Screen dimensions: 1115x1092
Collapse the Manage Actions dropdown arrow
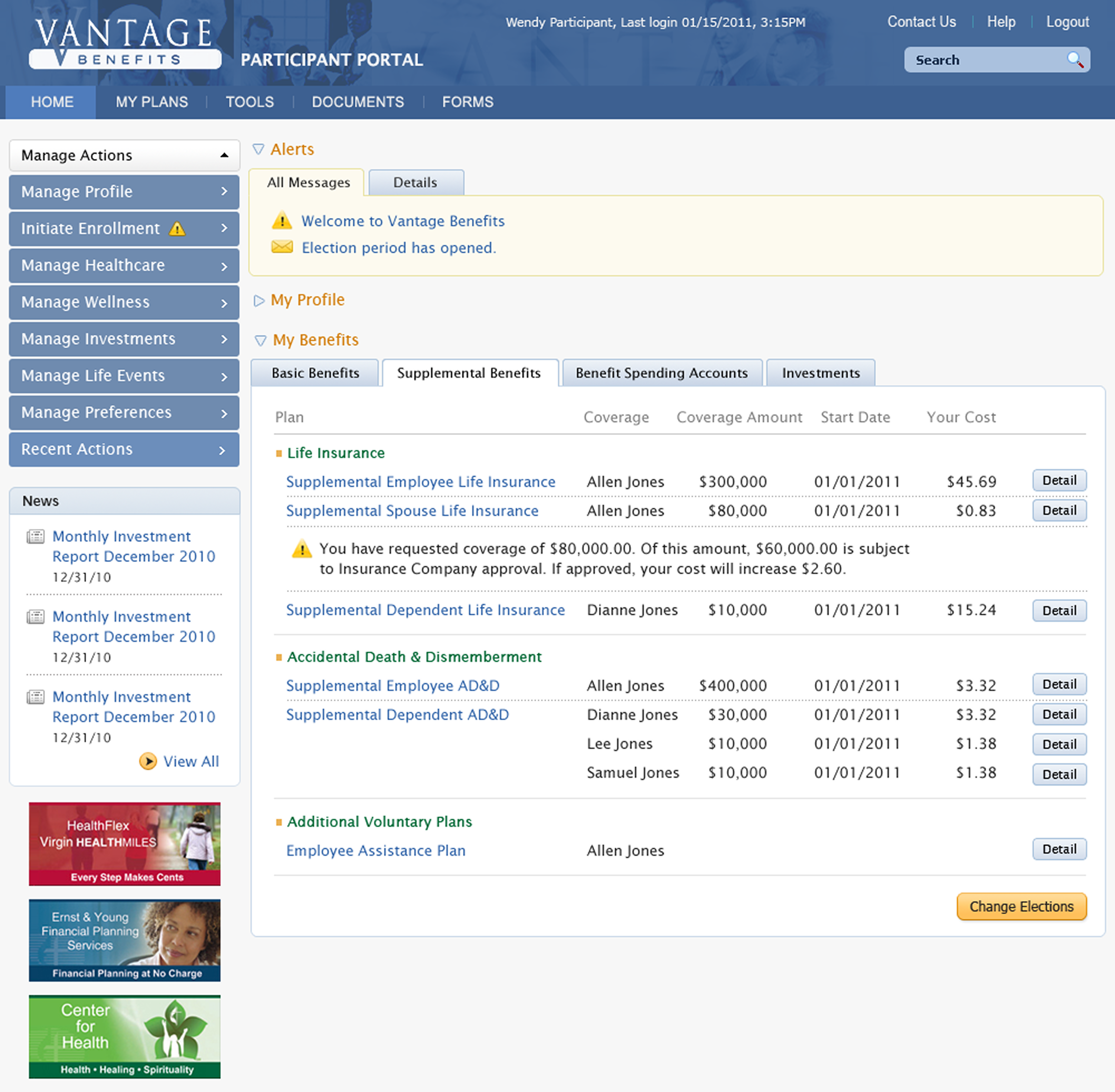[x=224, y=155]
